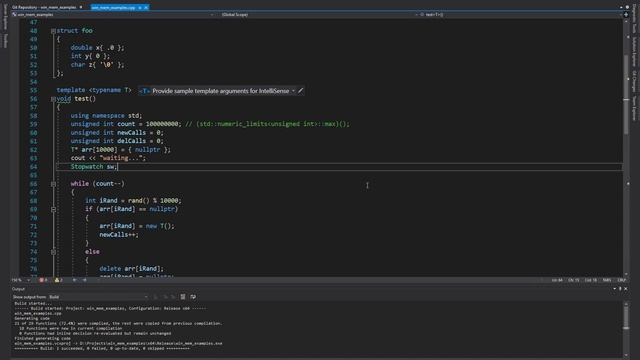640x360 pixels.
Task: Collapse the void test() function
Action: [53, 99]
